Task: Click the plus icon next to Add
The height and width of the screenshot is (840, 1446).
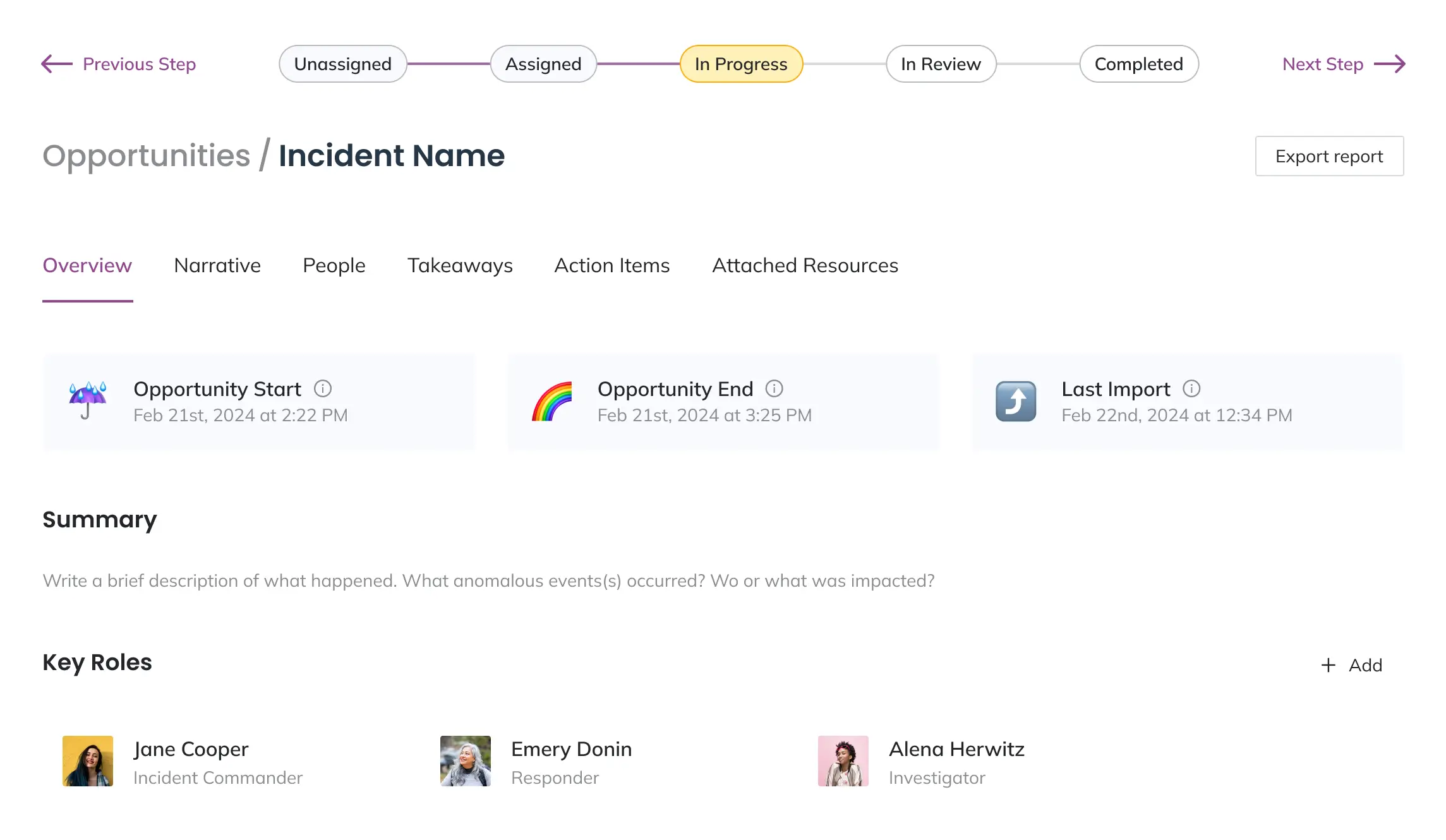Action: (1328, 665)
